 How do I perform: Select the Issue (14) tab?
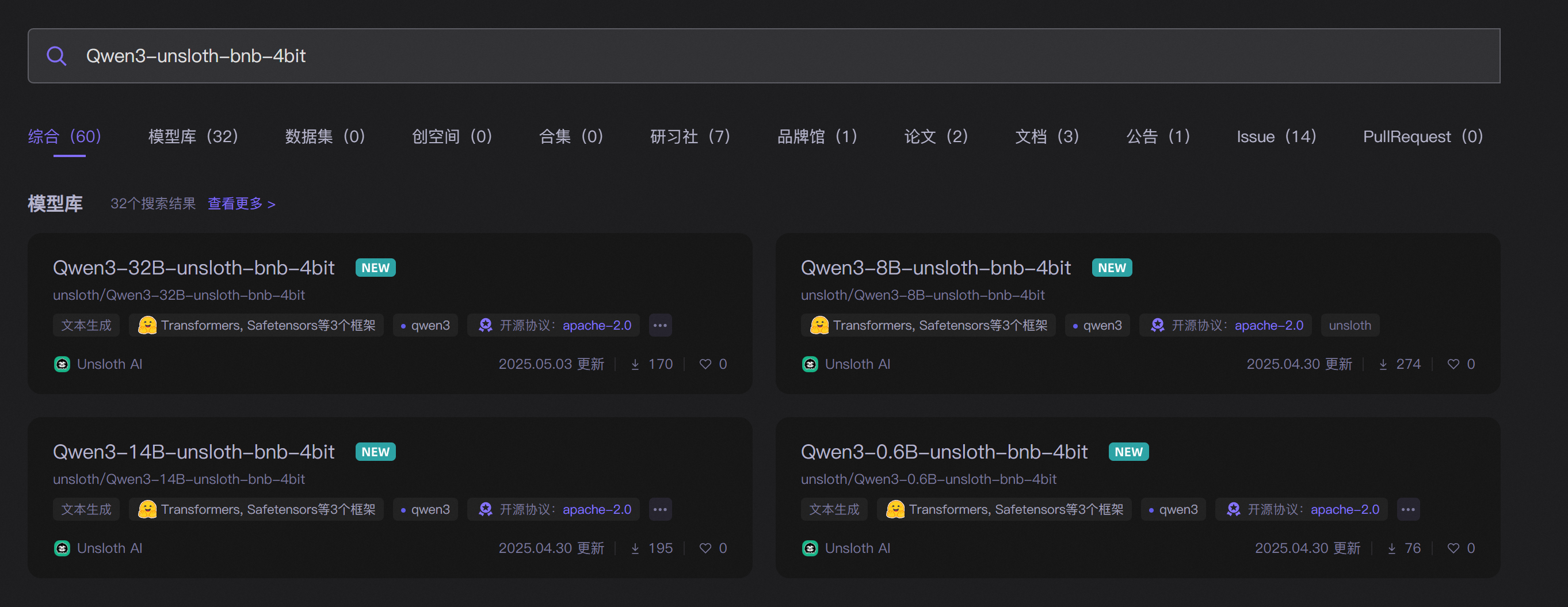pyautogui.click(x=1276, y=136)
